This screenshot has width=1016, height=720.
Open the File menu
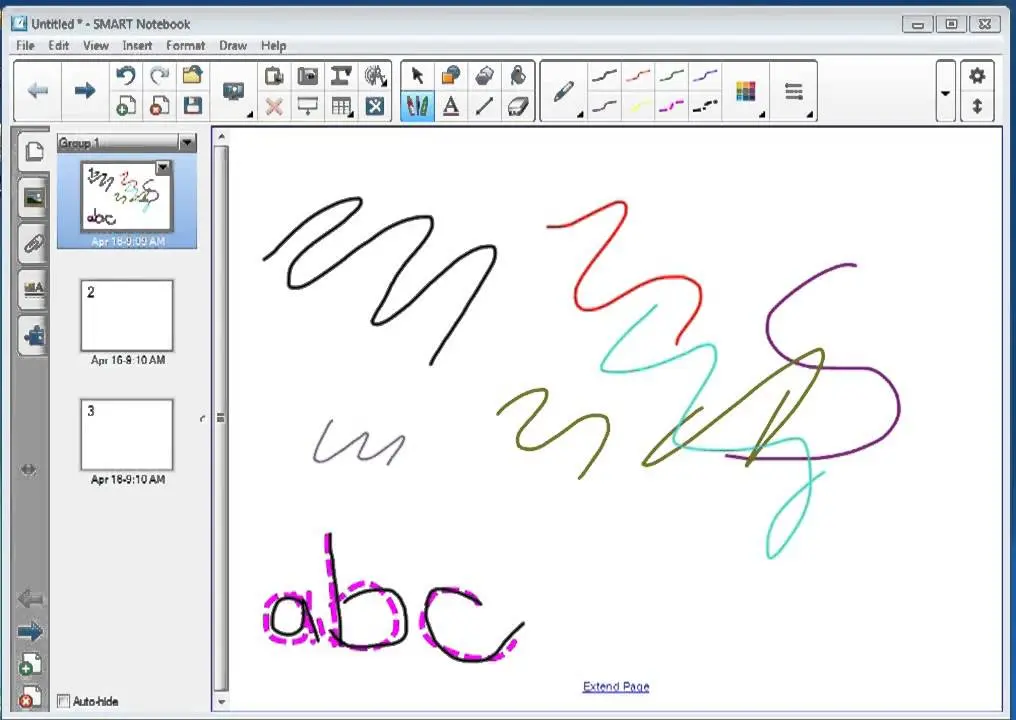point(25,45)
